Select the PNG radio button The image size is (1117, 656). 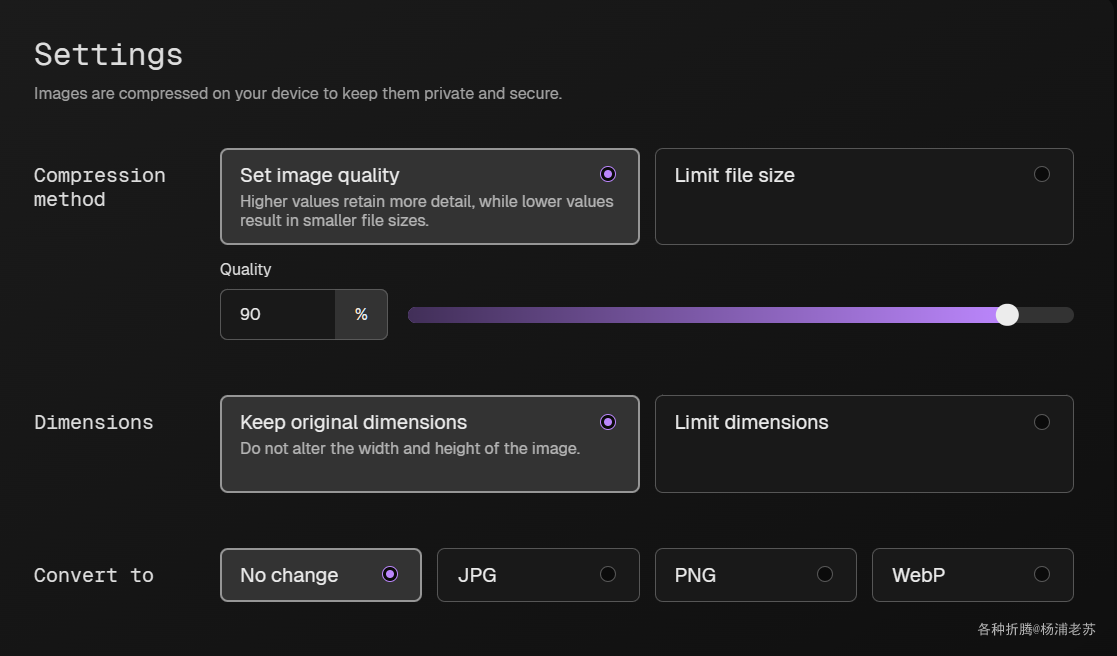pos(824,574)
